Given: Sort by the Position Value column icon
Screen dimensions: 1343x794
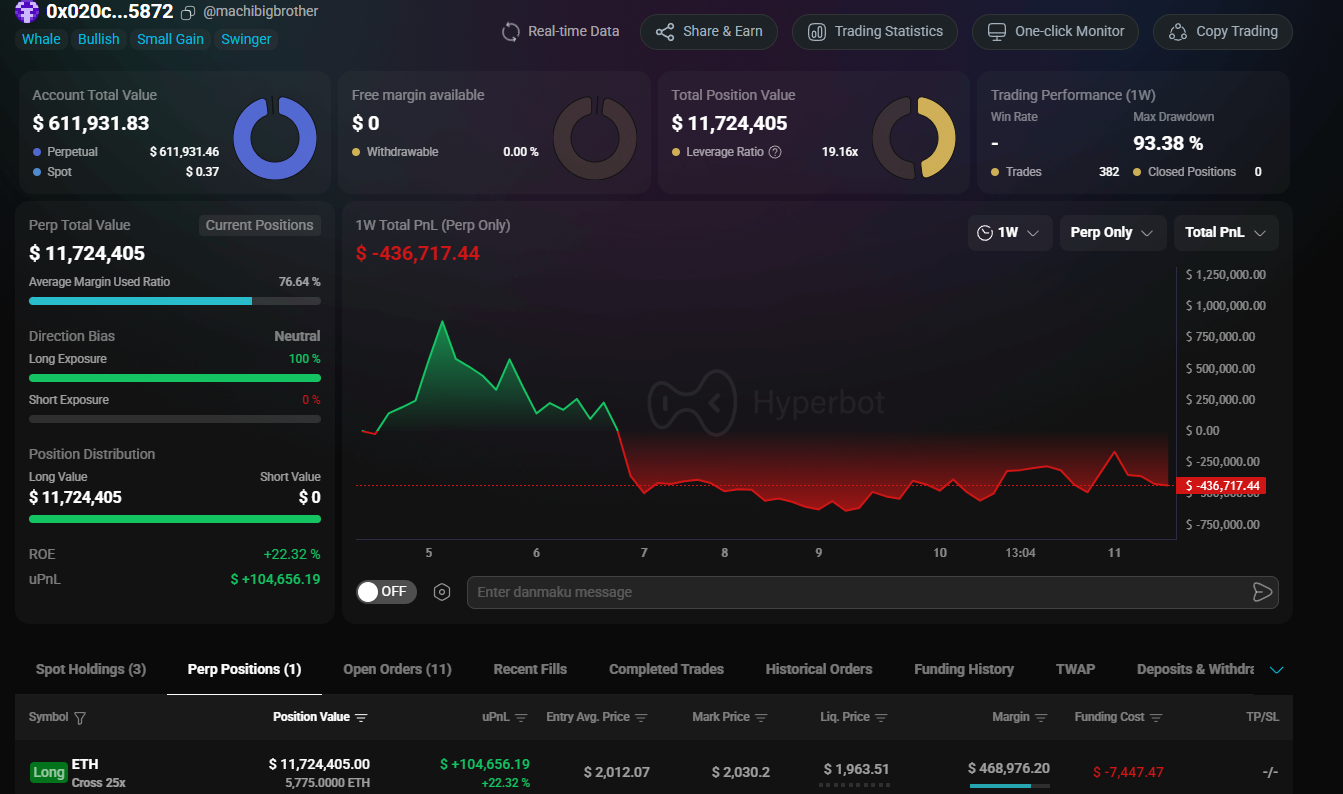Looking at the screenshot, I should coord(361,718).
